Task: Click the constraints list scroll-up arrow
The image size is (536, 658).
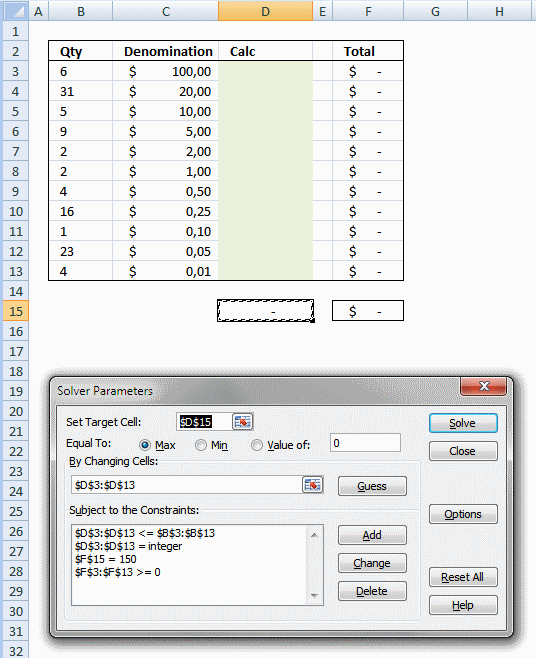Action: 314,535
